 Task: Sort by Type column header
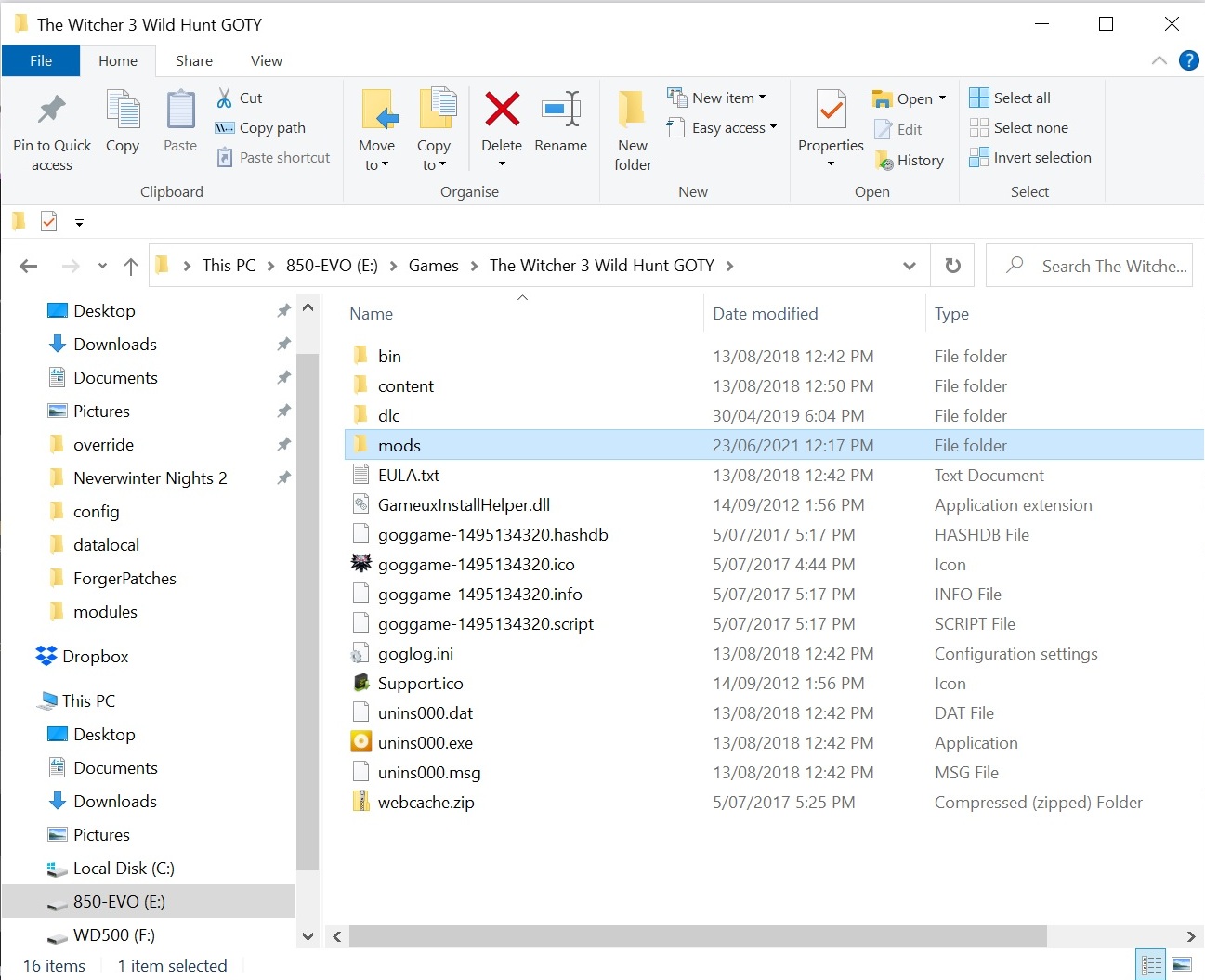tap(951, 313)
